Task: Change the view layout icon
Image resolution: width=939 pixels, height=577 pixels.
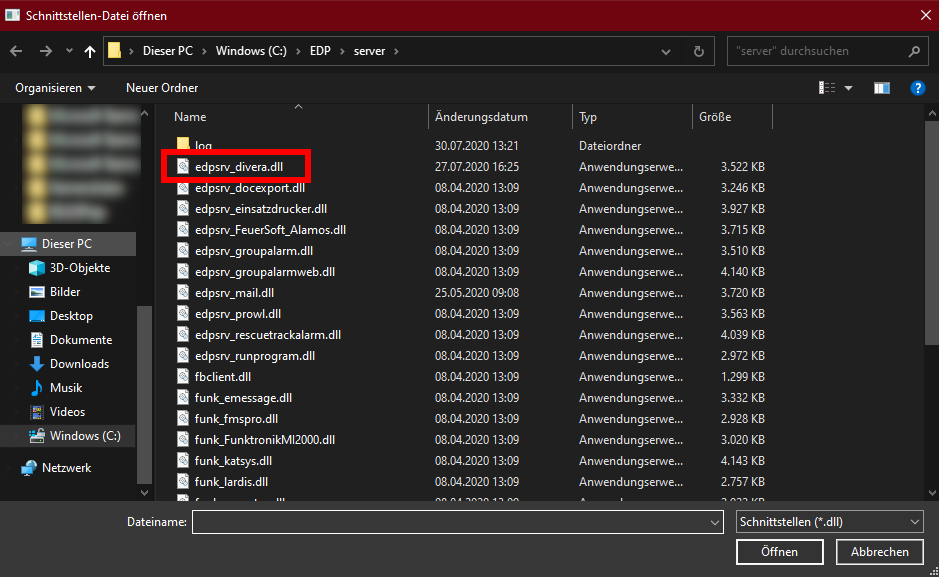Action: click(827, 88)
